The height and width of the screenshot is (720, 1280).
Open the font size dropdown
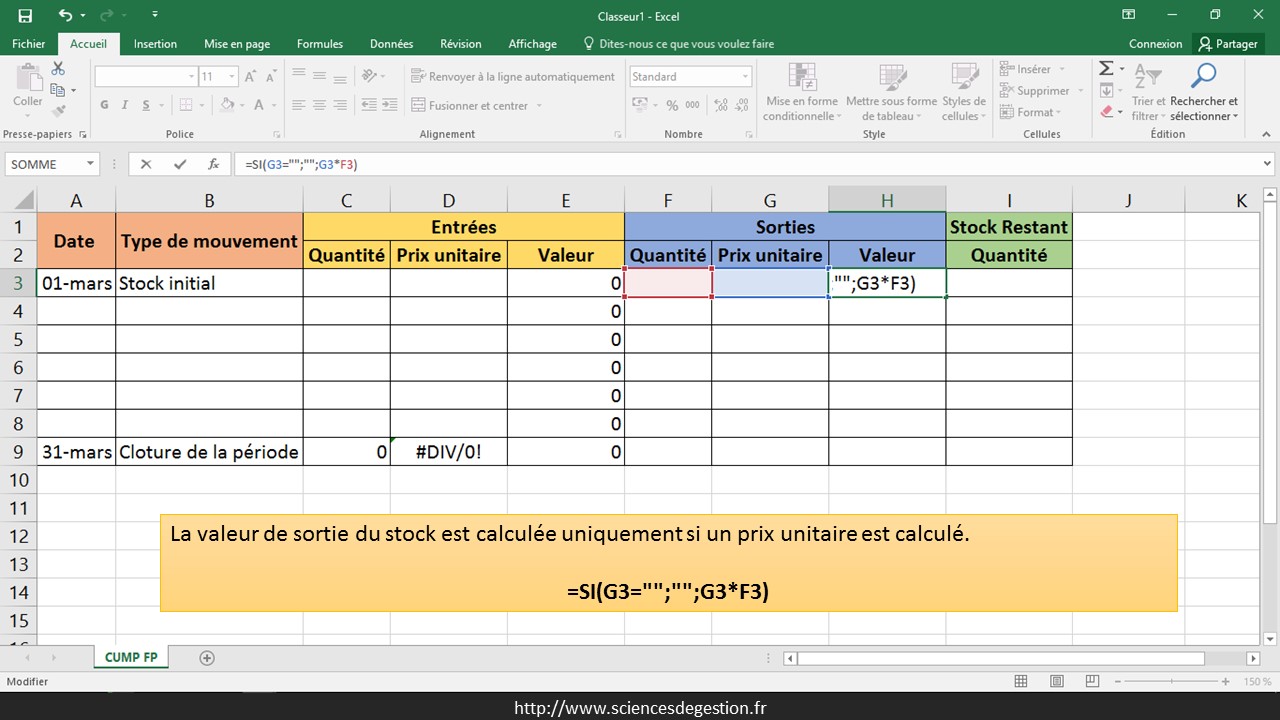tap(232, 77)
